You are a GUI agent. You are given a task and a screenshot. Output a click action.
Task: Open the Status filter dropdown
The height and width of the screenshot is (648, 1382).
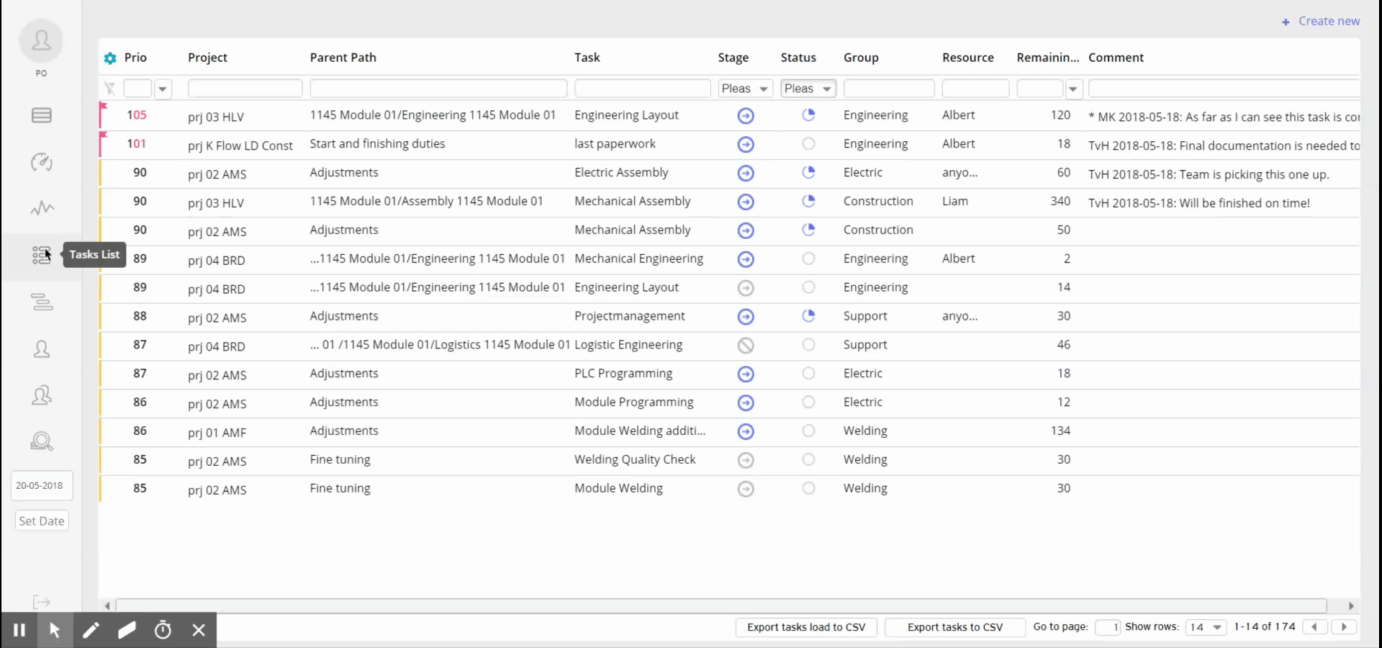click(x=807, y=88)
